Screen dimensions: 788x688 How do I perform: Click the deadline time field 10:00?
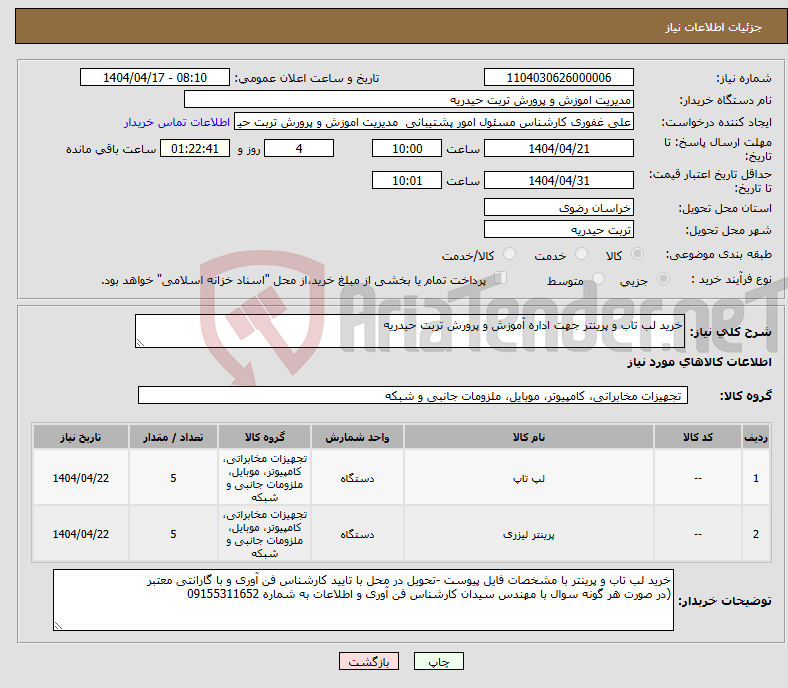pos(407,148)
